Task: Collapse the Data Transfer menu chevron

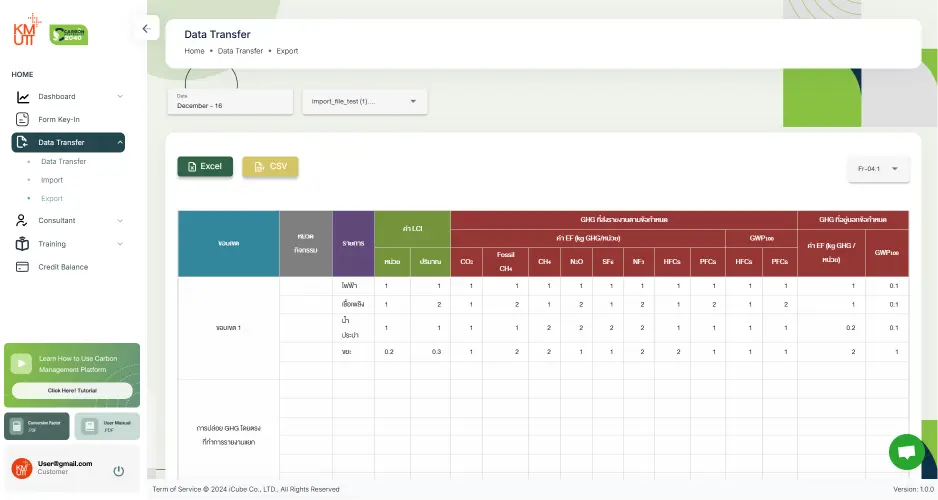Action: (x=120, y=142)
